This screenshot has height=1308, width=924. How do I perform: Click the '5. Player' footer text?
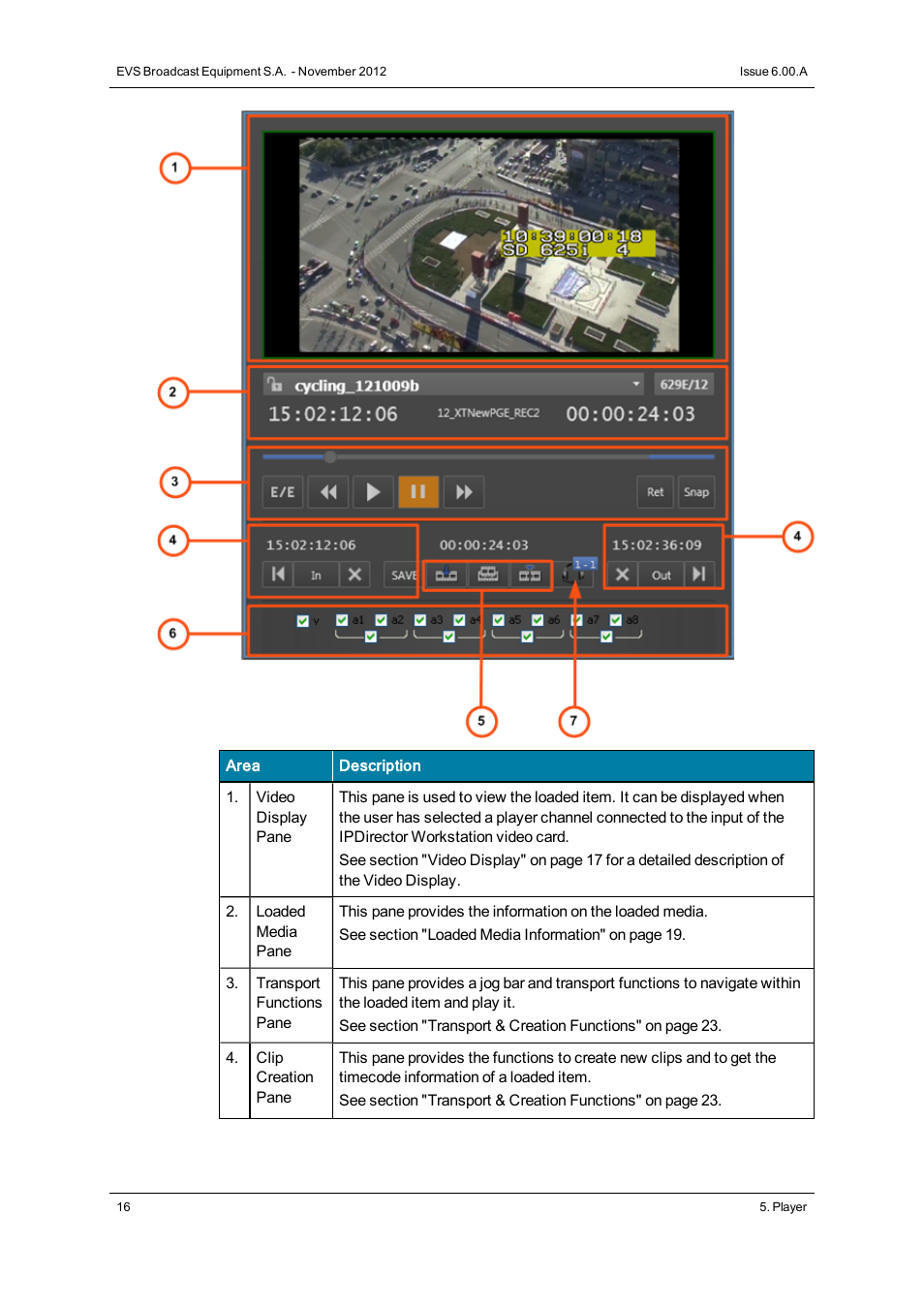784,1207
